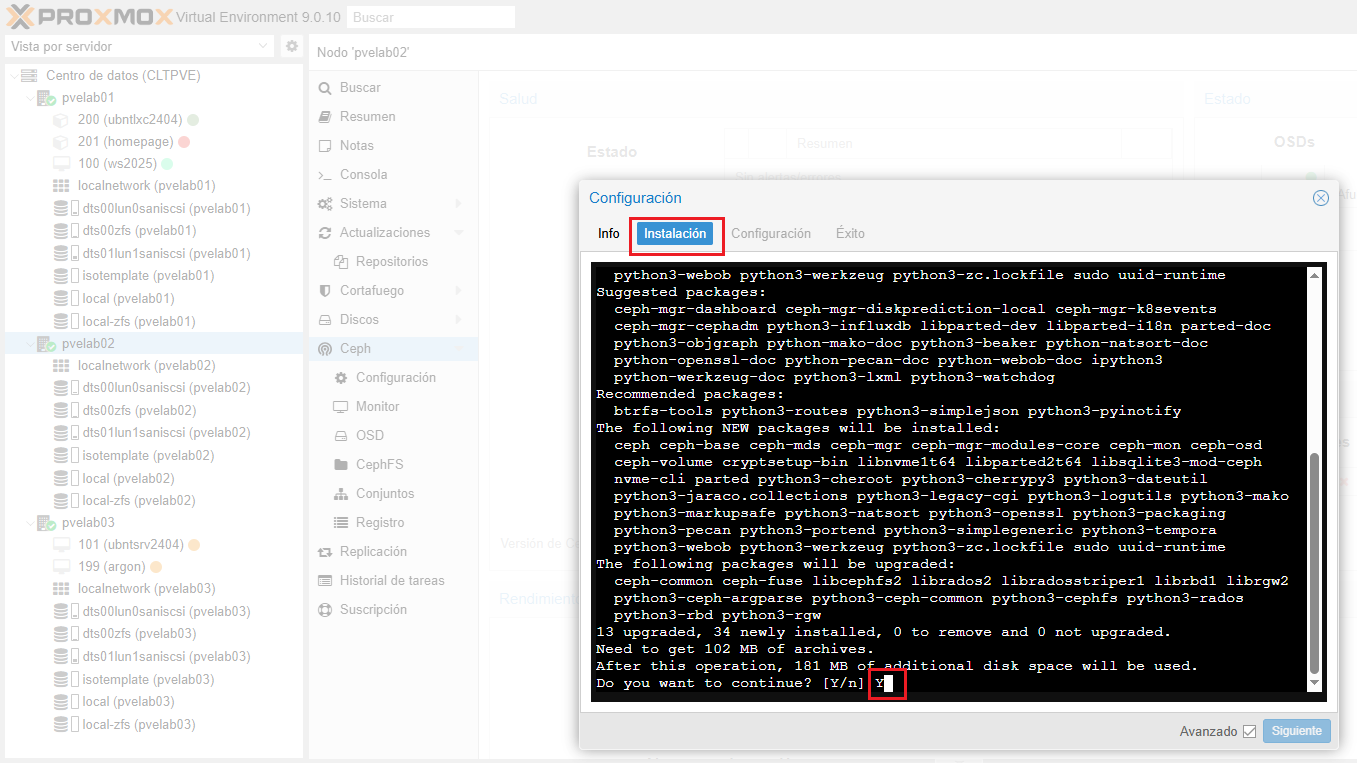1357x763 pixels.
Task: Click the Notas note icon
Action: point(324,146)
